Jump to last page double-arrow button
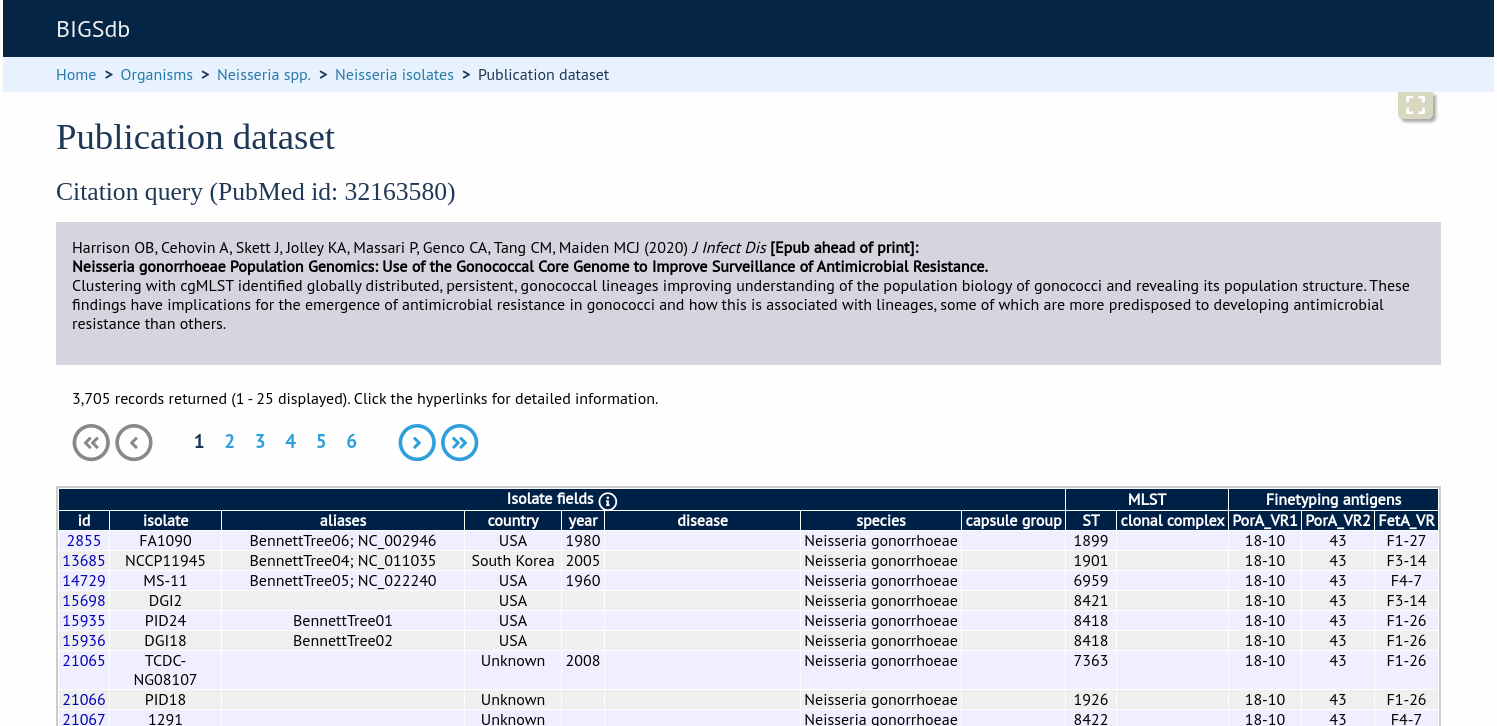 point(460,443)
